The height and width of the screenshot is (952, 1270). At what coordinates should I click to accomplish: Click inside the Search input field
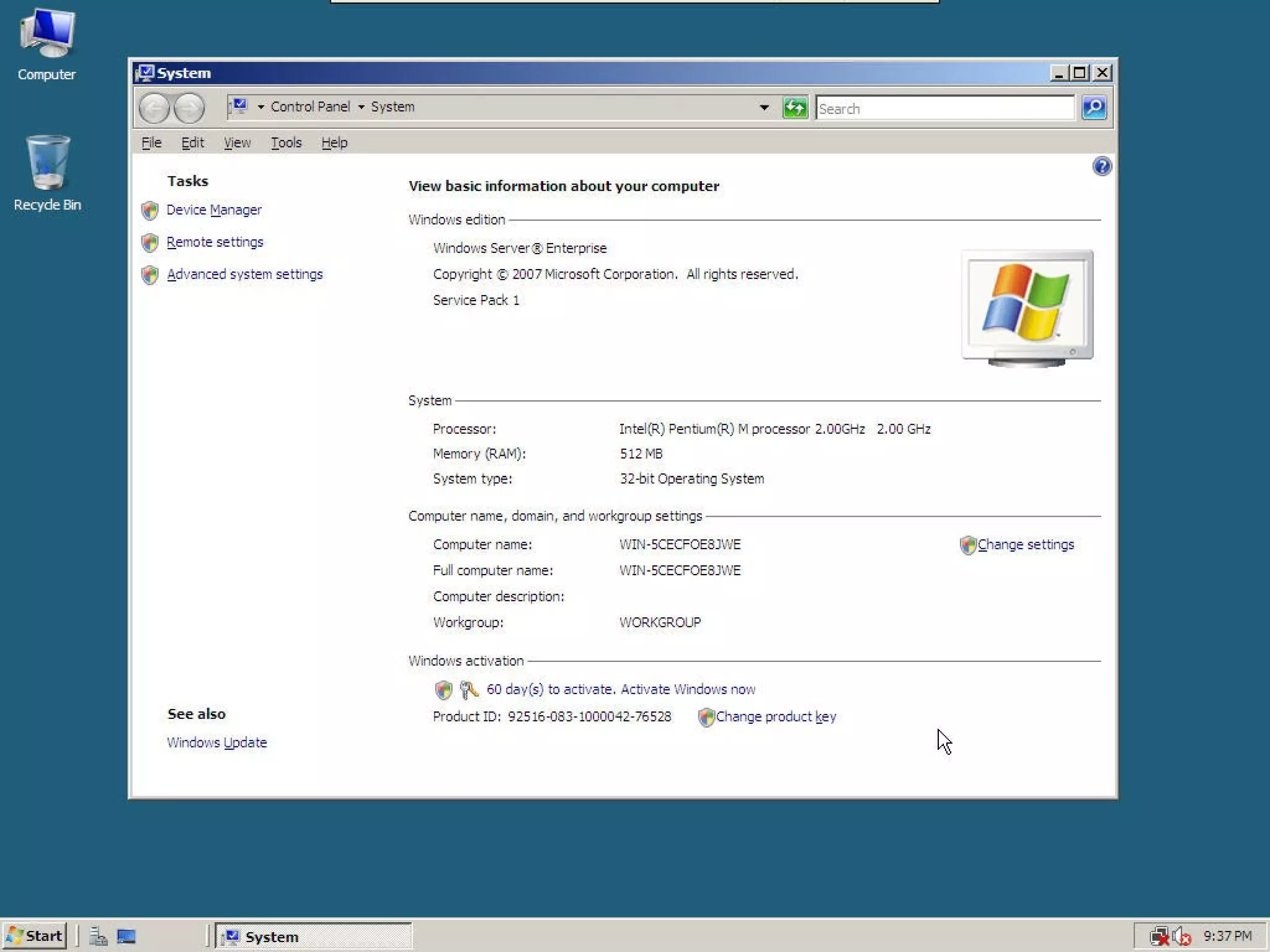(x=944, y=109)
